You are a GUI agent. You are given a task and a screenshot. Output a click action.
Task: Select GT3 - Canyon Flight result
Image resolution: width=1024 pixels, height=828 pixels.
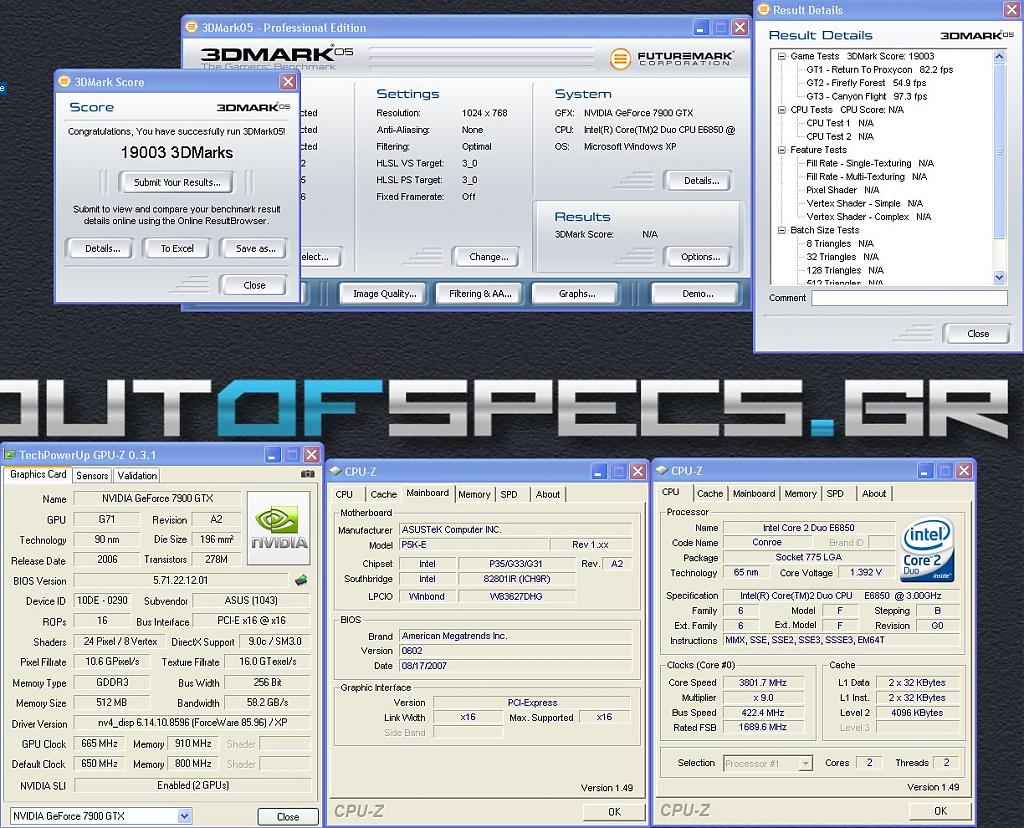click(x=867, y=96)
